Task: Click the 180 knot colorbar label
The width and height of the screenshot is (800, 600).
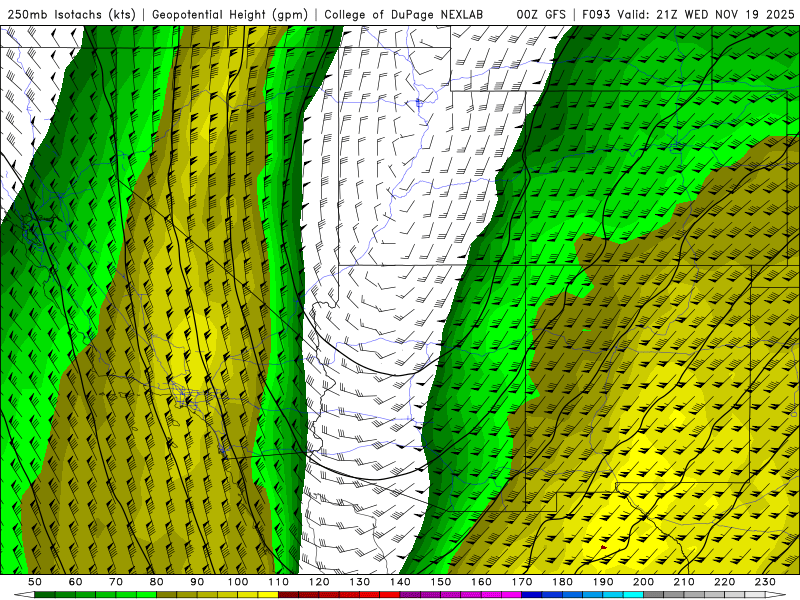Action: click(563, 582)
